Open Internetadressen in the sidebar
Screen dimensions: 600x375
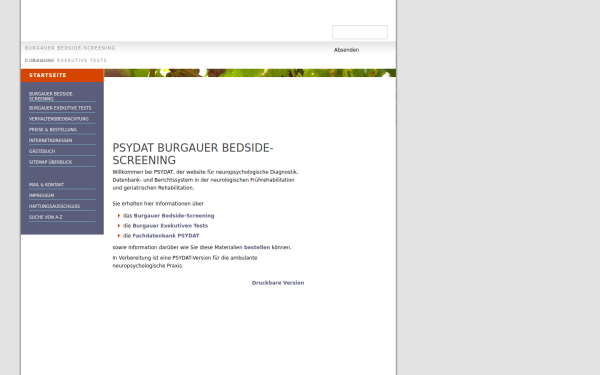(x=62, y=140)
